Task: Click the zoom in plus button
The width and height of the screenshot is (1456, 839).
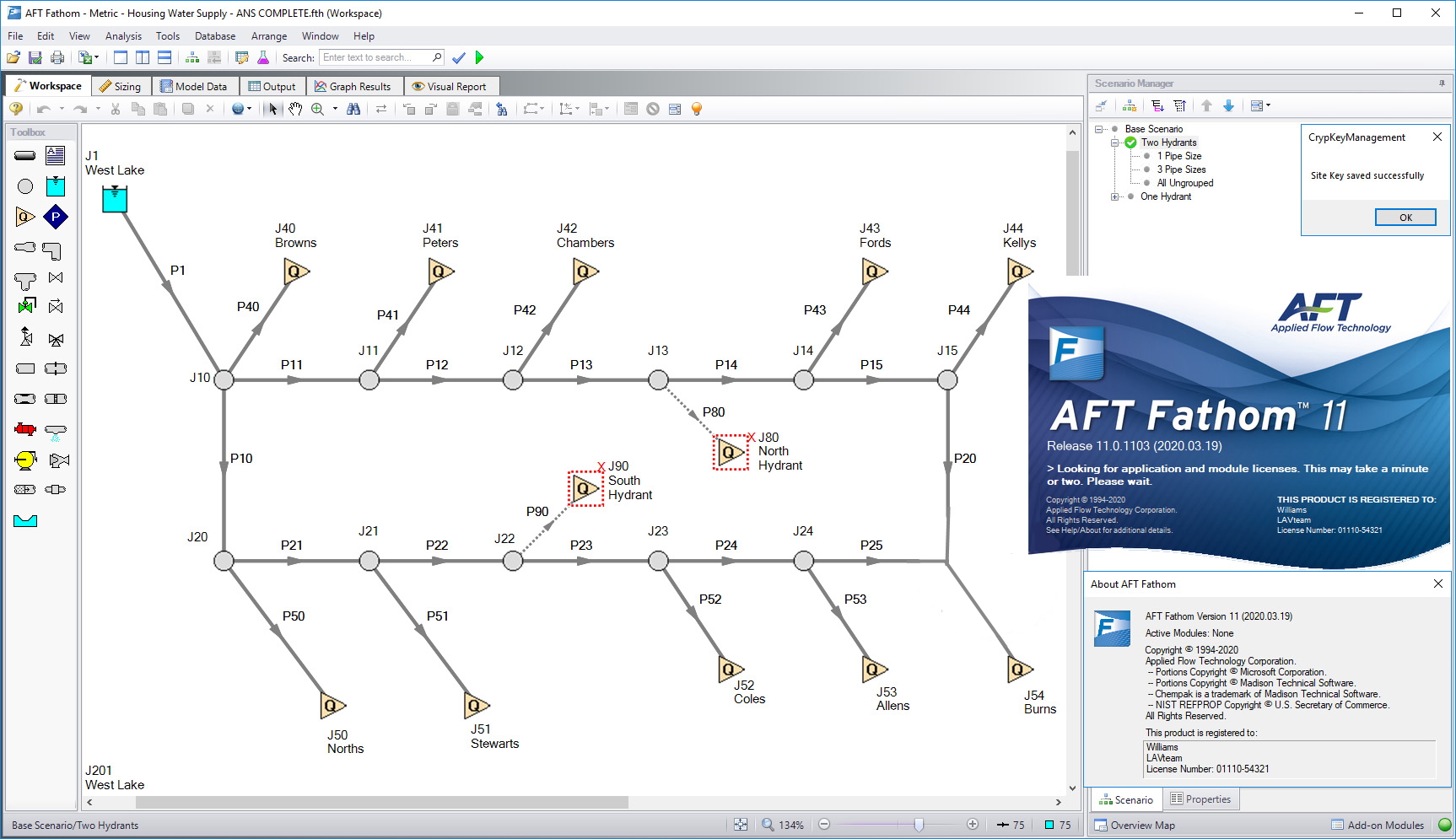Action: click(x=973, y=825)
